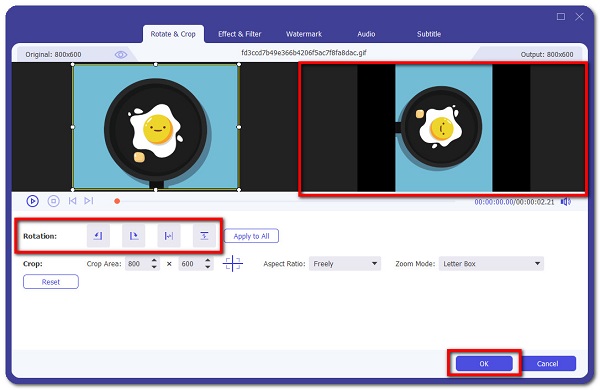Switch to the Audio tab
This screenshot has height=390, width=600.
coord(366,34)
